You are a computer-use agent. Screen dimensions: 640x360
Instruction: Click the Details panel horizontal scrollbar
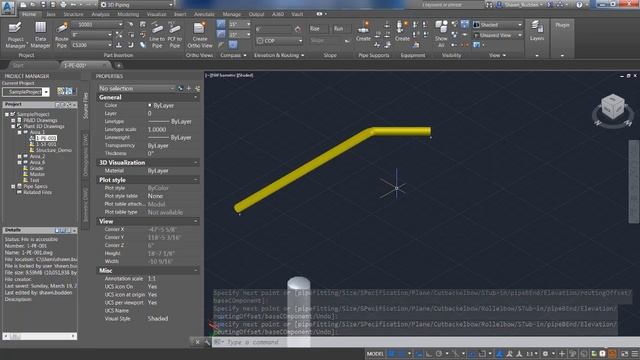coord(40,336)
